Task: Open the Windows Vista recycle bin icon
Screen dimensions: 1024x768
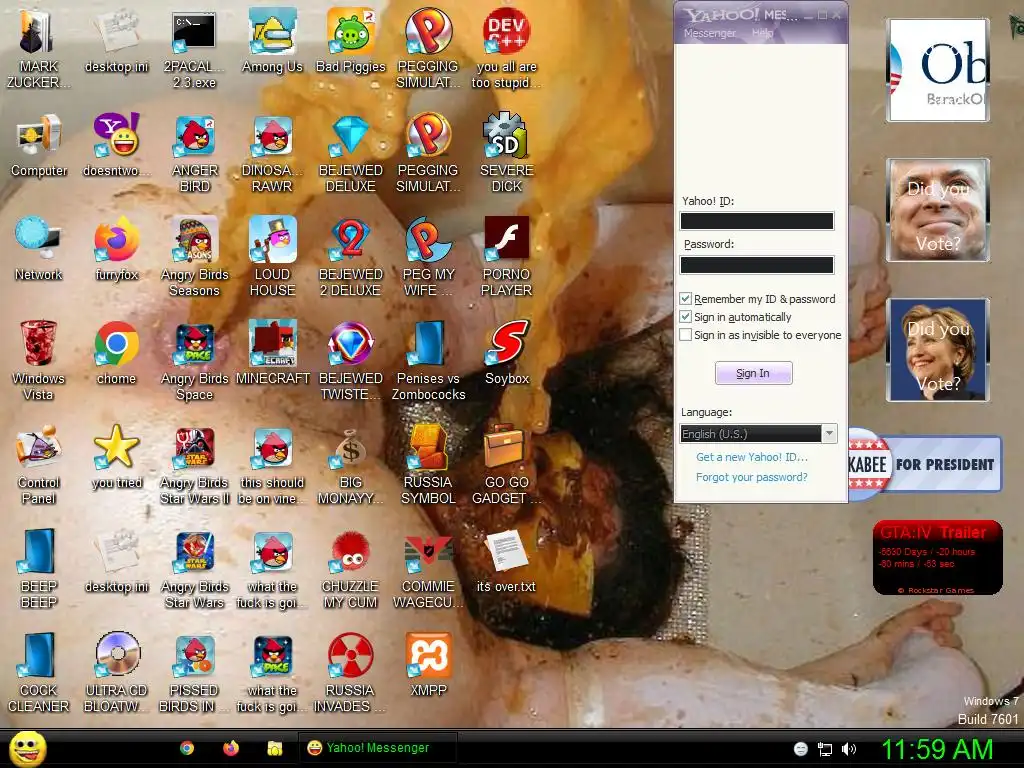Action: click(x=39, y=360)
